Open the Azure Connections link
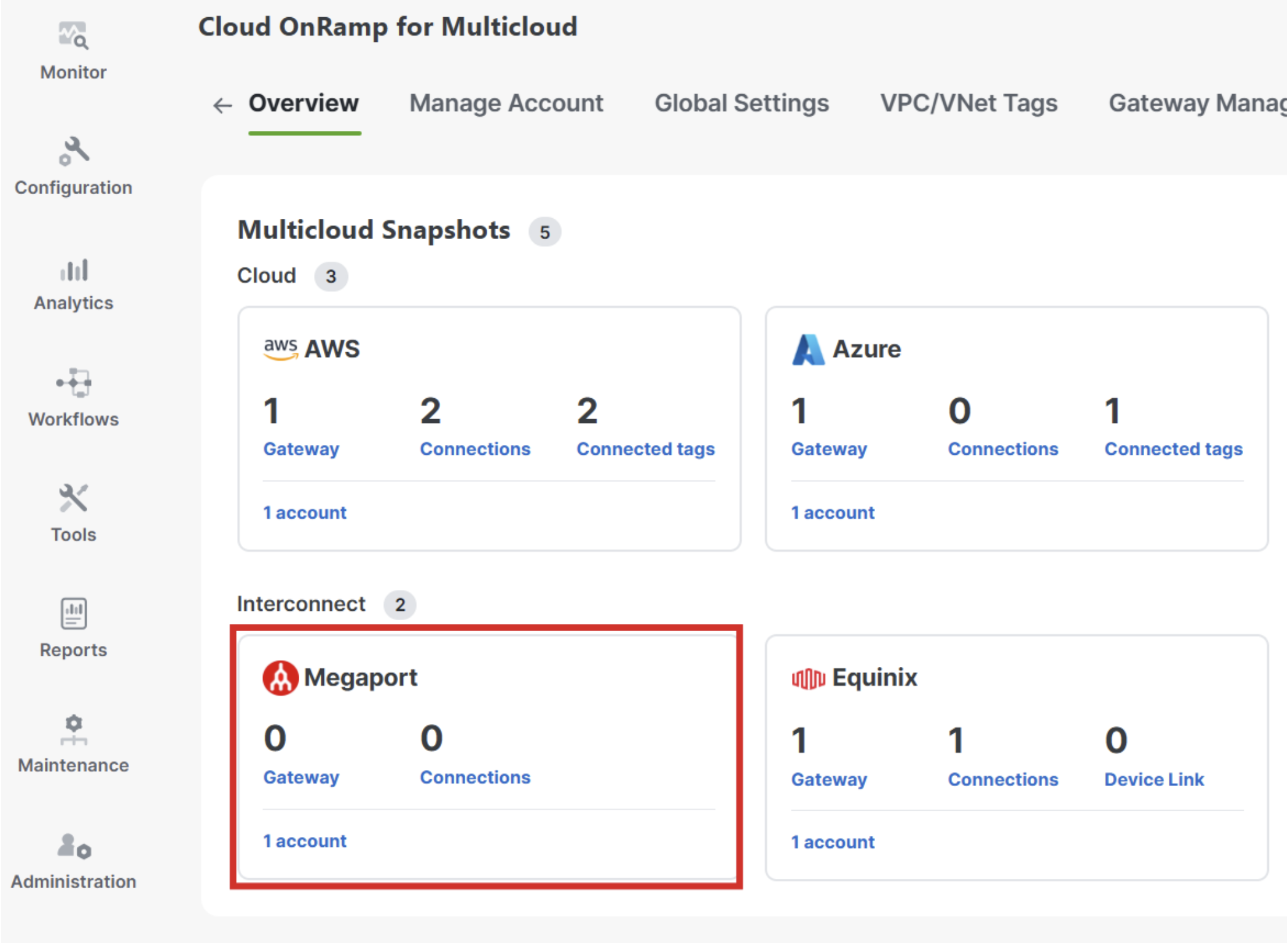This screenshot has width=1288, height=944. [x=1003, y=449]
